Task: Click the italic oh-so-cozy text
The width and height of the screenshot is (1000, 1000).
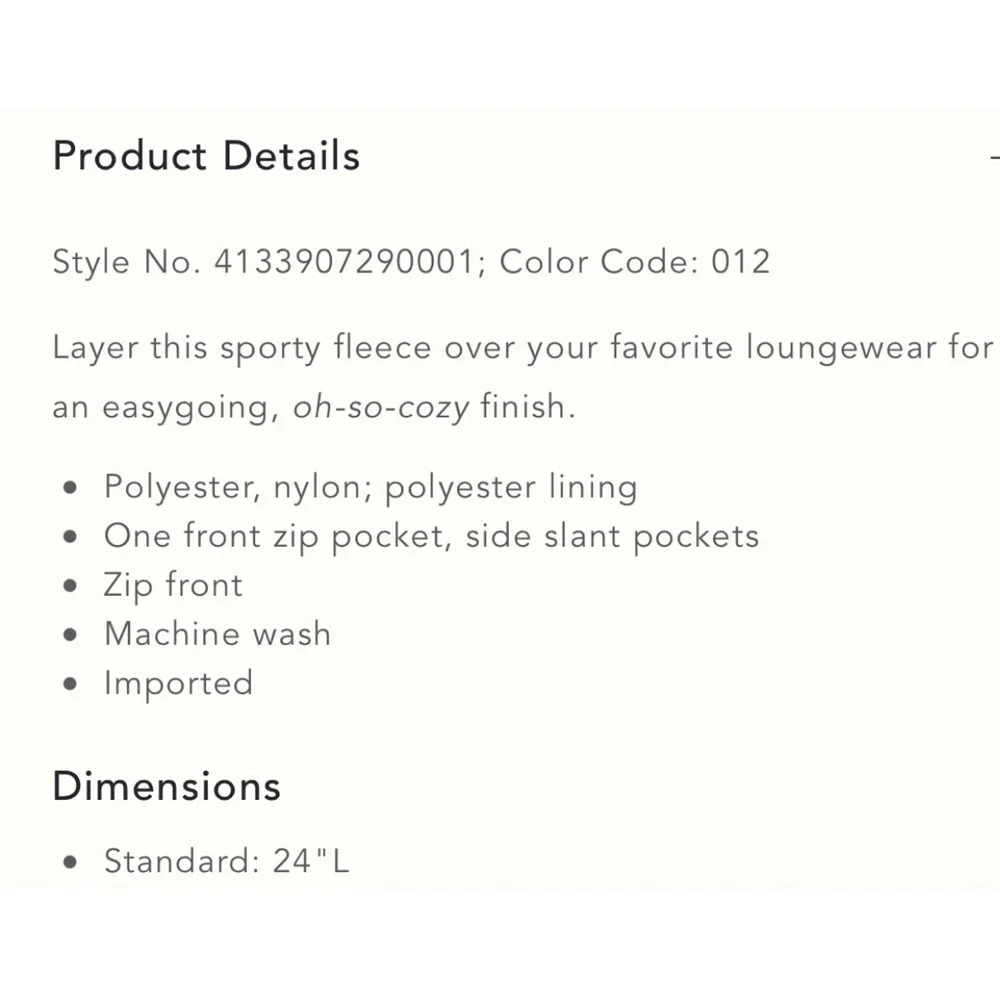Action: [381, 407]
